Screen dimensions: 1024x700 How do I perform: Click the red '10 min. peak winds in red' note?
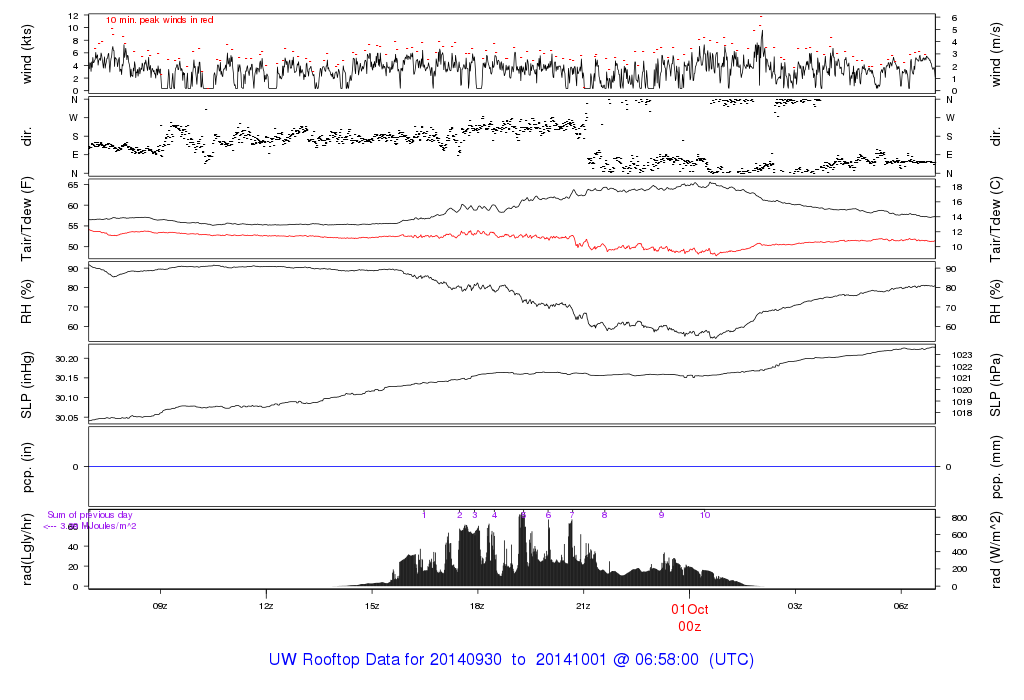(x=160, y=20)
